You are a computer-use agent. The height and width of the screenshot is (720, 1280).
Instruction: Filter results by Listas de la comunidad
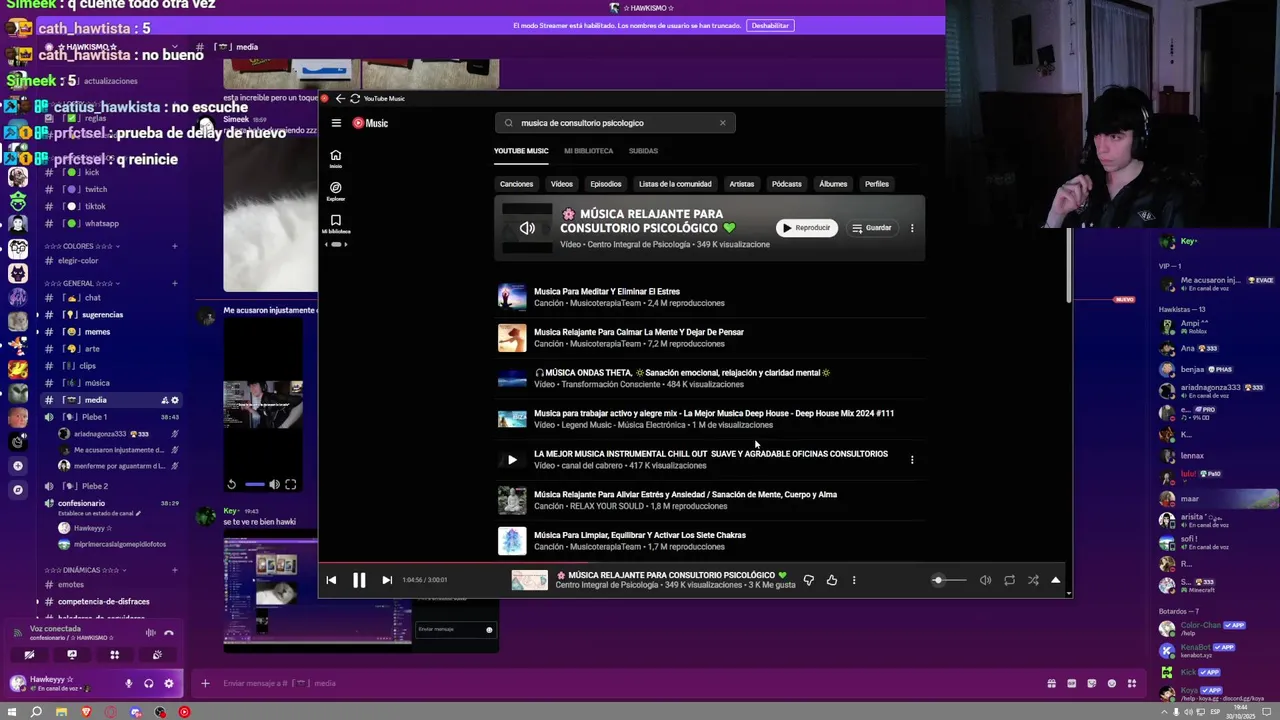[x=675, y=184]
